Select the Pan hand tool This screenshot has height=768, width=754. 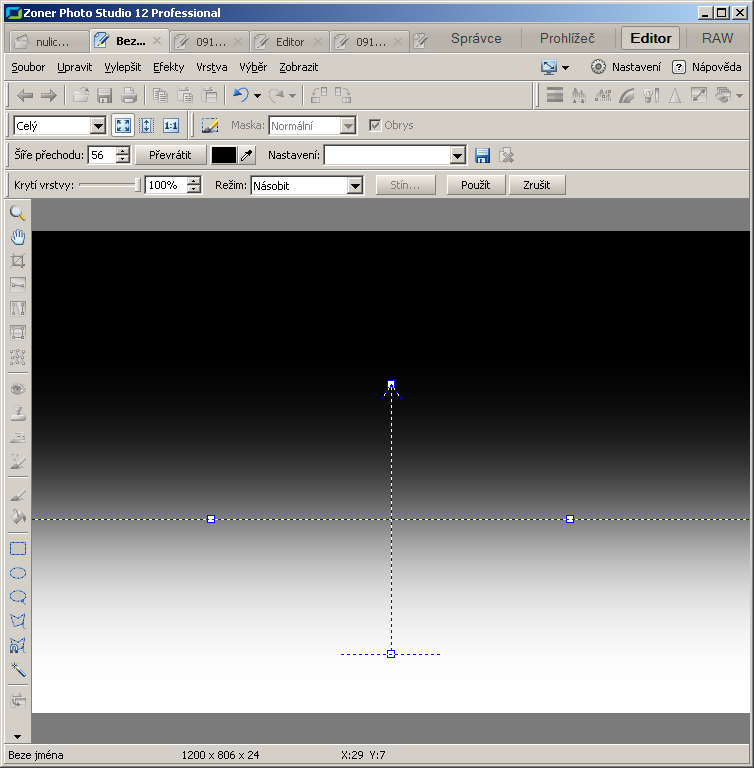pos(18,237)
